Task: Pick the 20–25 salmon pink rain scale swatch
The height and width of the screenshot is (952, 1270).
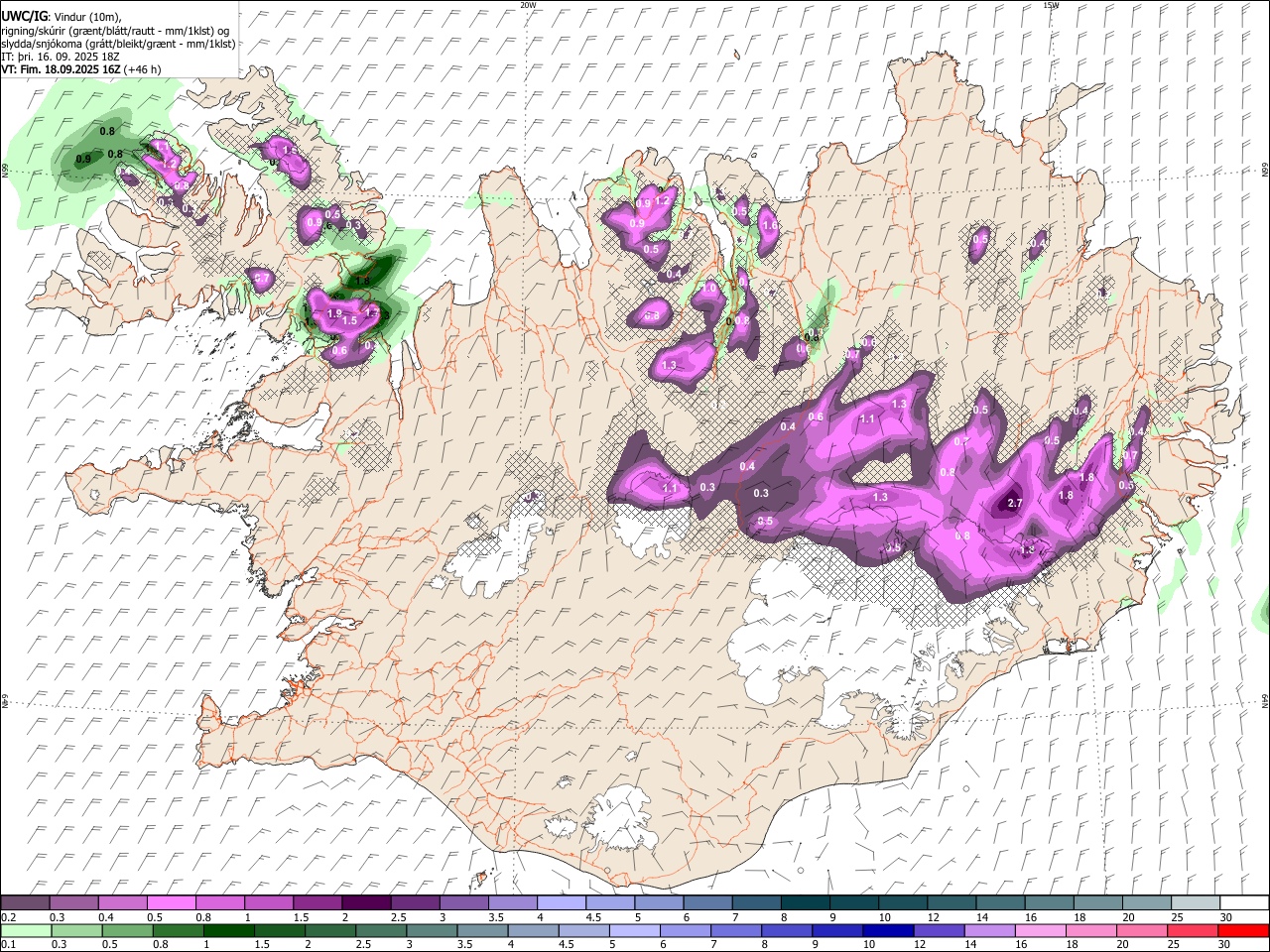Action: tap(1144, 930)
